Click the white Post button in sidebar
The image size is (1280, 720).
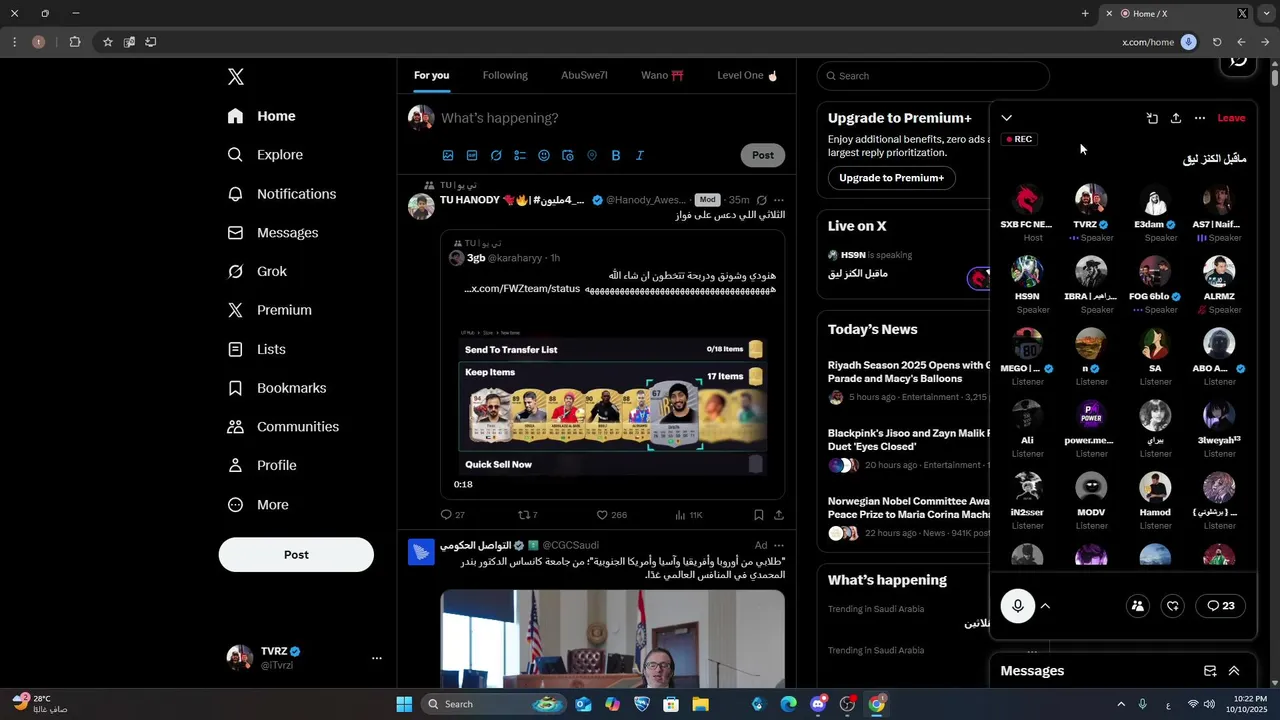(296, 555)
